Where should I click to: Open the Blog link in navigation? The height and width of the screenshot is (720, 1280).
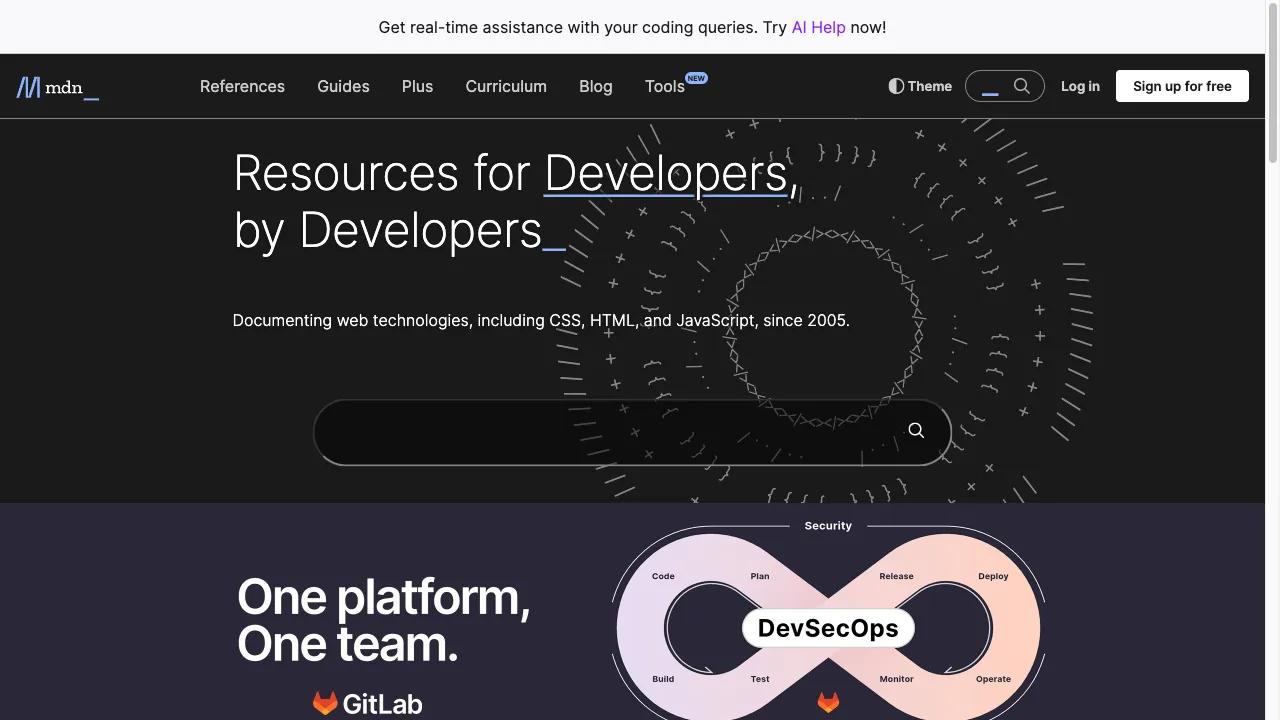(595, 86)
